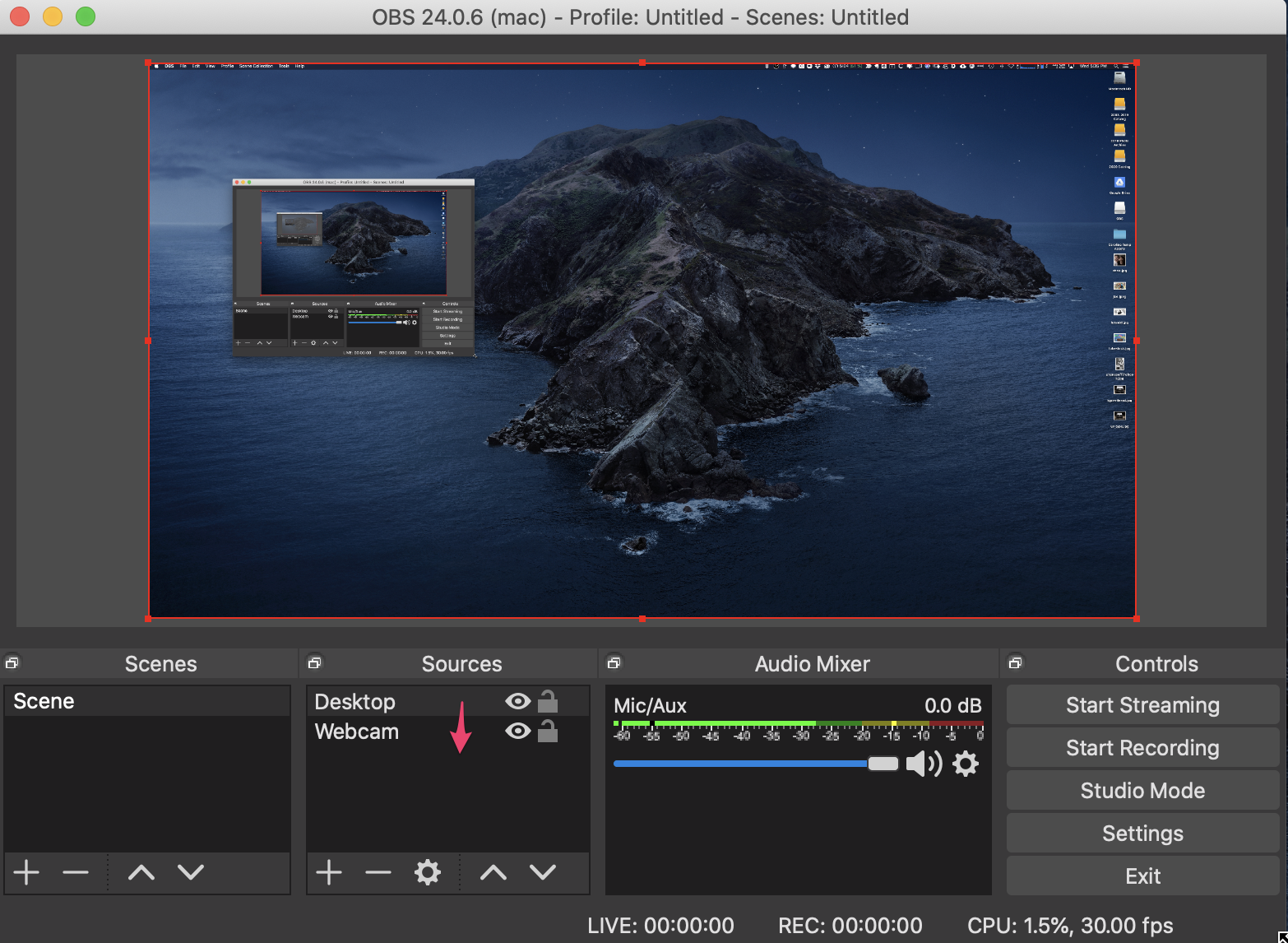Remove selected source with minus icon
The height and width of the screenshot is (943, 1288).
(378, 872)
